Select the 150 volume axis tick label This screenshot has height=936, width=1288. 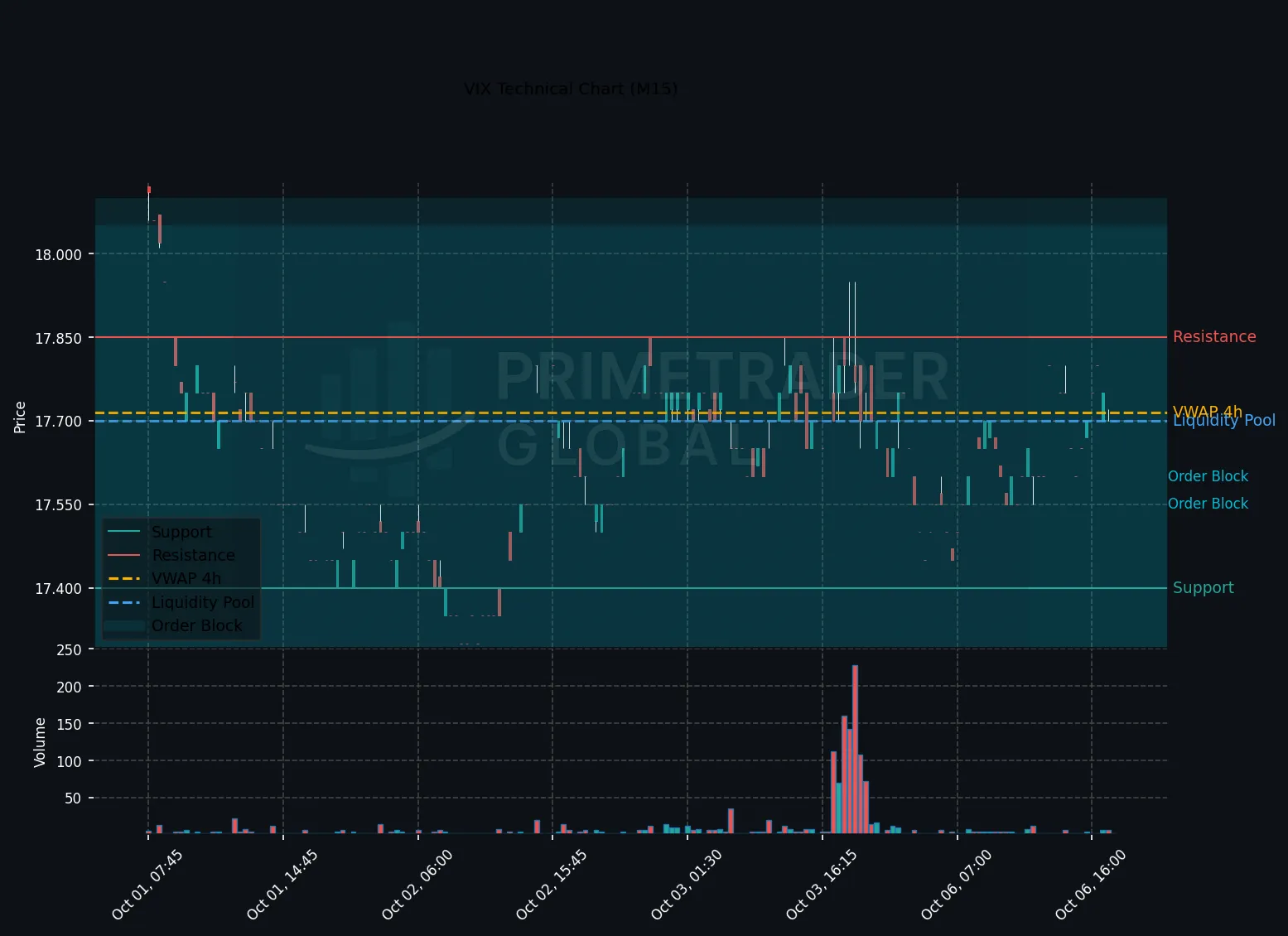pyautogui.click(x=70, y=724)
